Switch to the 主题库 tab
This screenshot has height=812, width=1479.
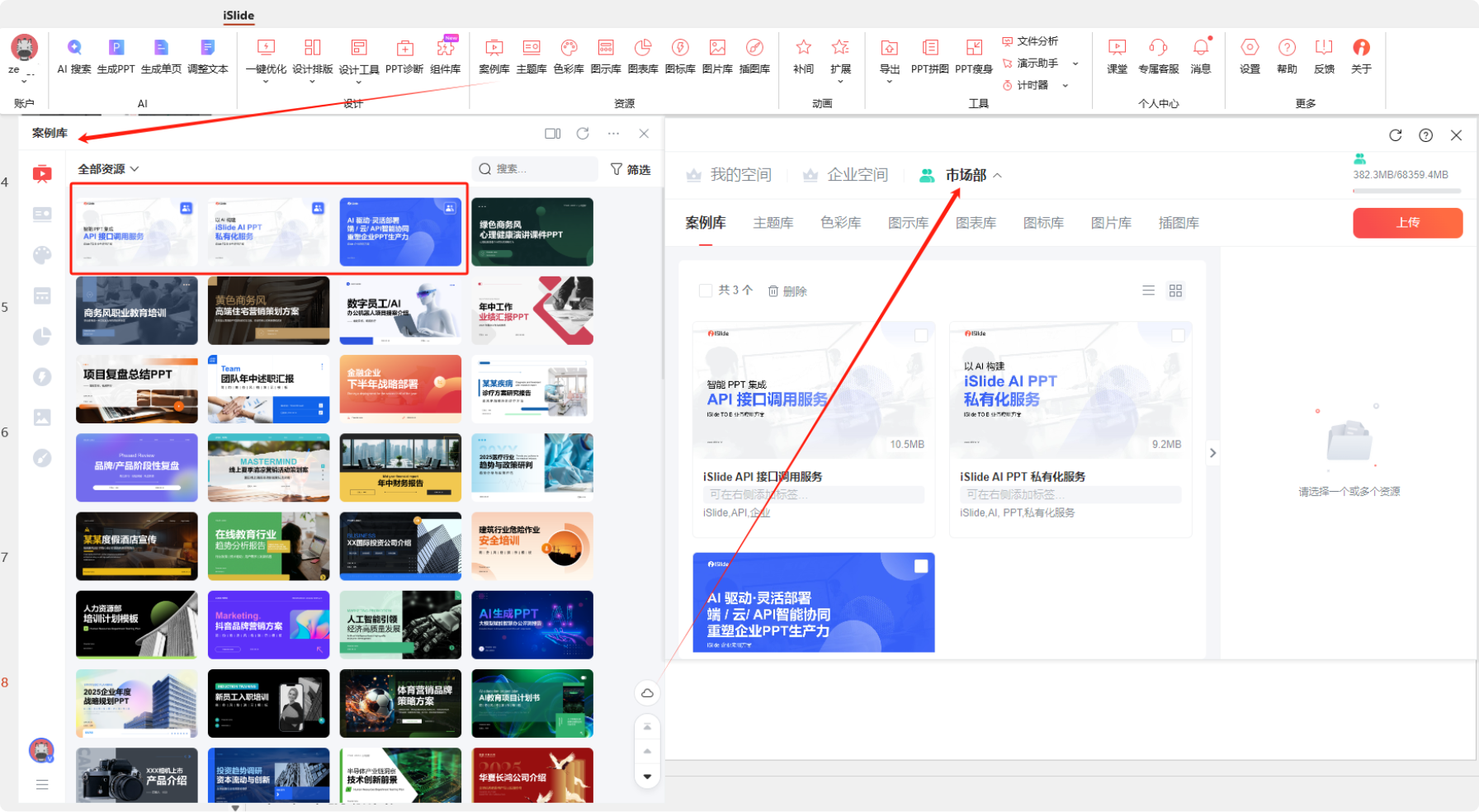[x=773, y=223]
